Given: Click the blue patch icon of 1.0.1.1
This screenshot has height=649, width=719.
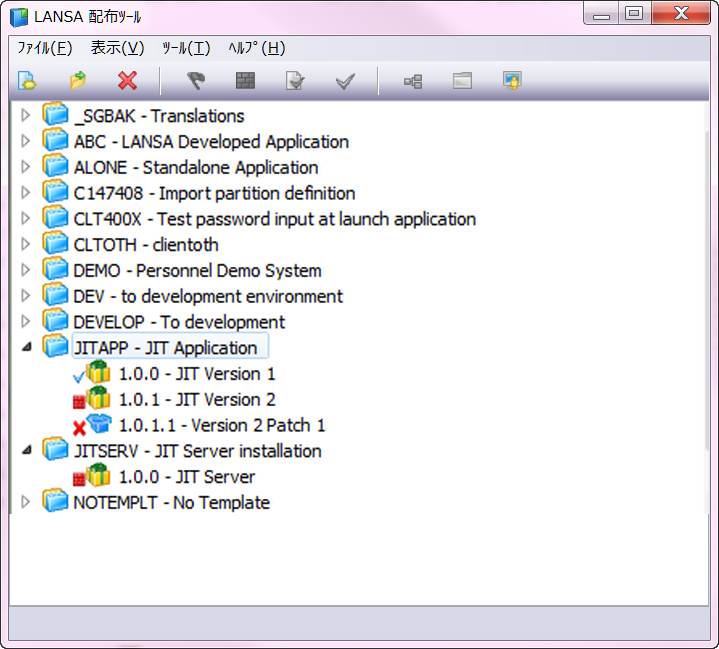Looking at the screenshot, I should (x=99, y=423).
